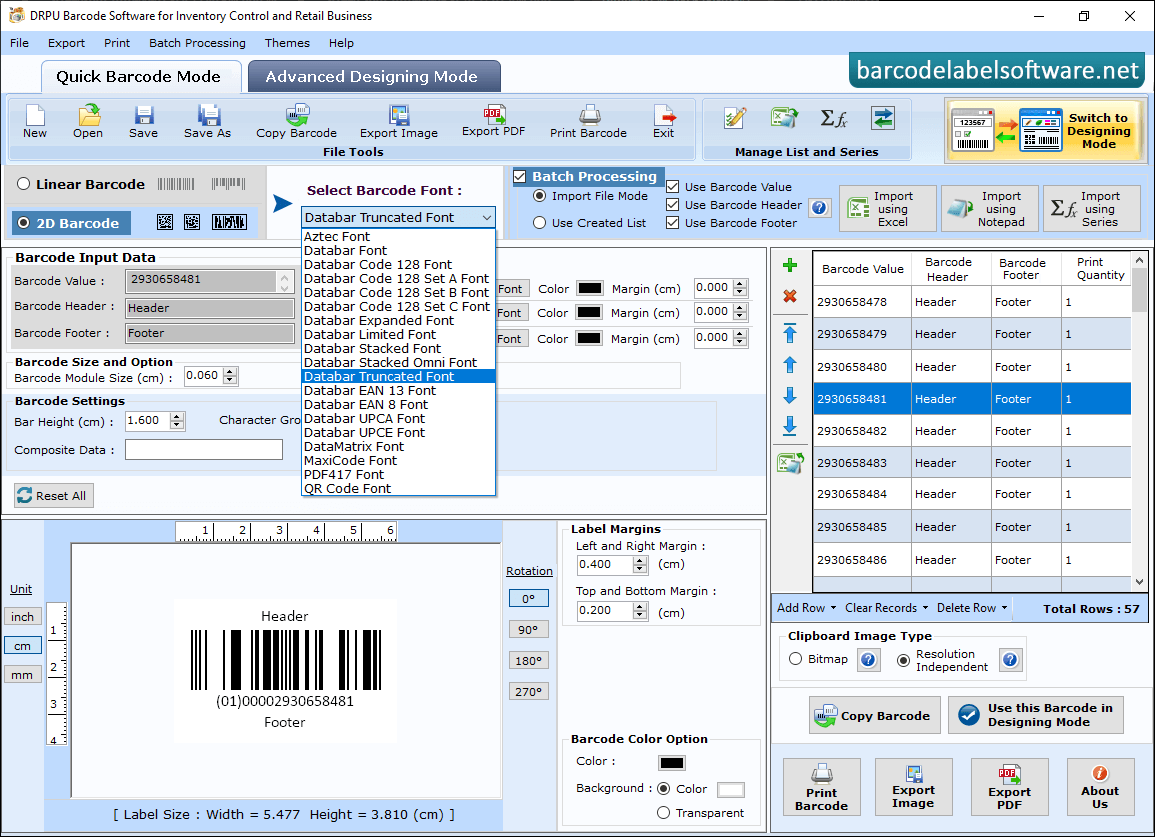The height and width of the screenshot is (837, 1155).
Task: Choose Databar Expanded Font option
Action: (x=399, y=321)
